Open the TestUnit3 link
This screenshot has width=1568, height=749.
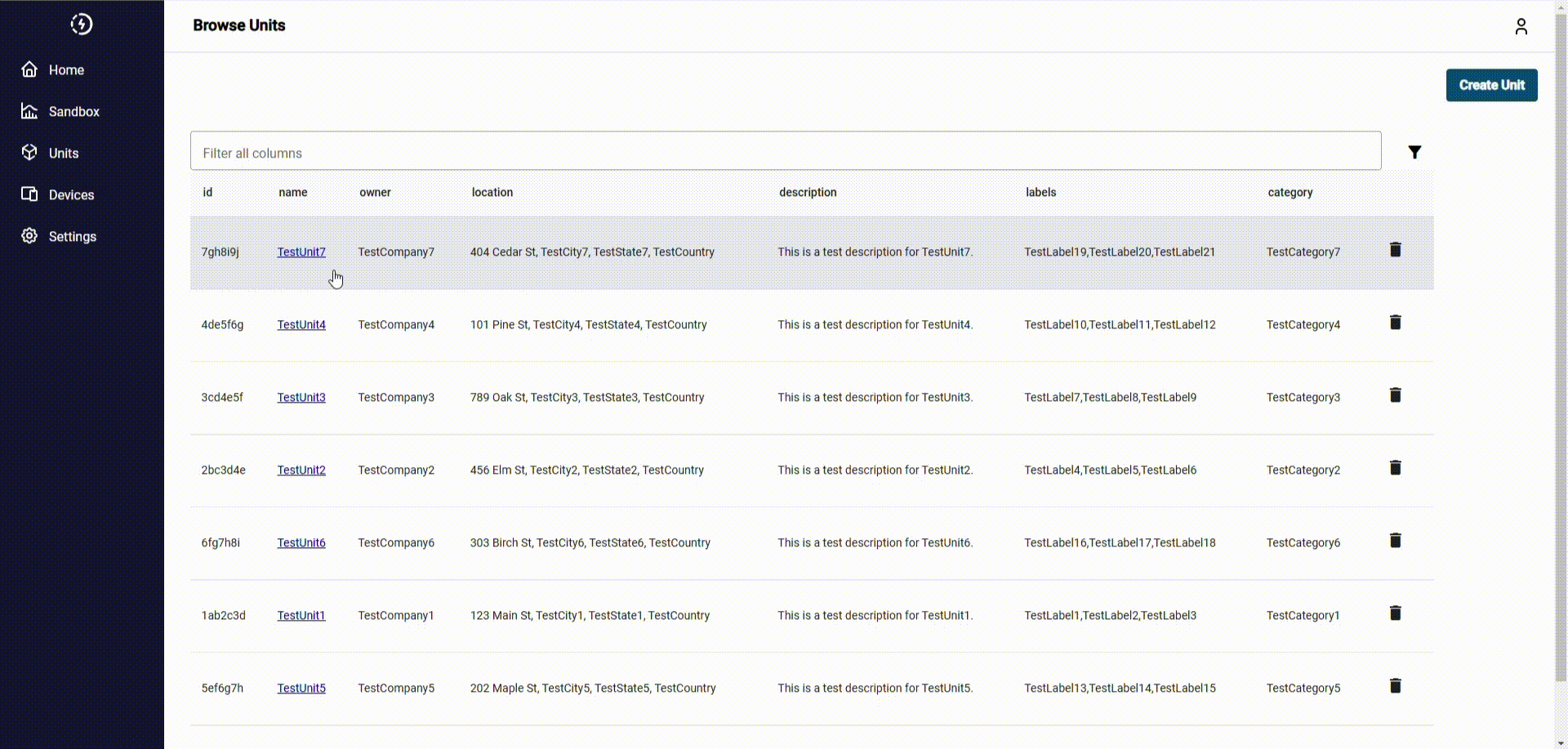pyautogui.click(x=301, y=398)
